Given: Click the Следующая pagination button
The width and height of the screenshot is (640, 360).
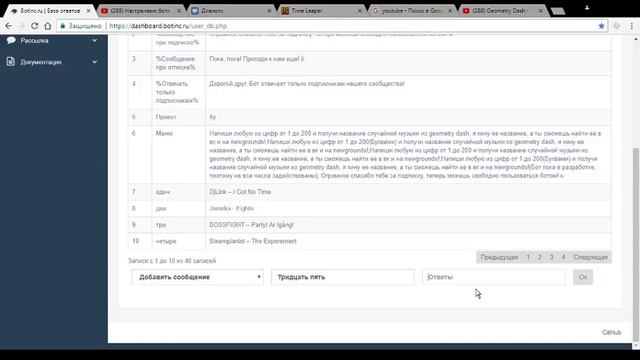Looking at the screenshot, I should point(591,257).
